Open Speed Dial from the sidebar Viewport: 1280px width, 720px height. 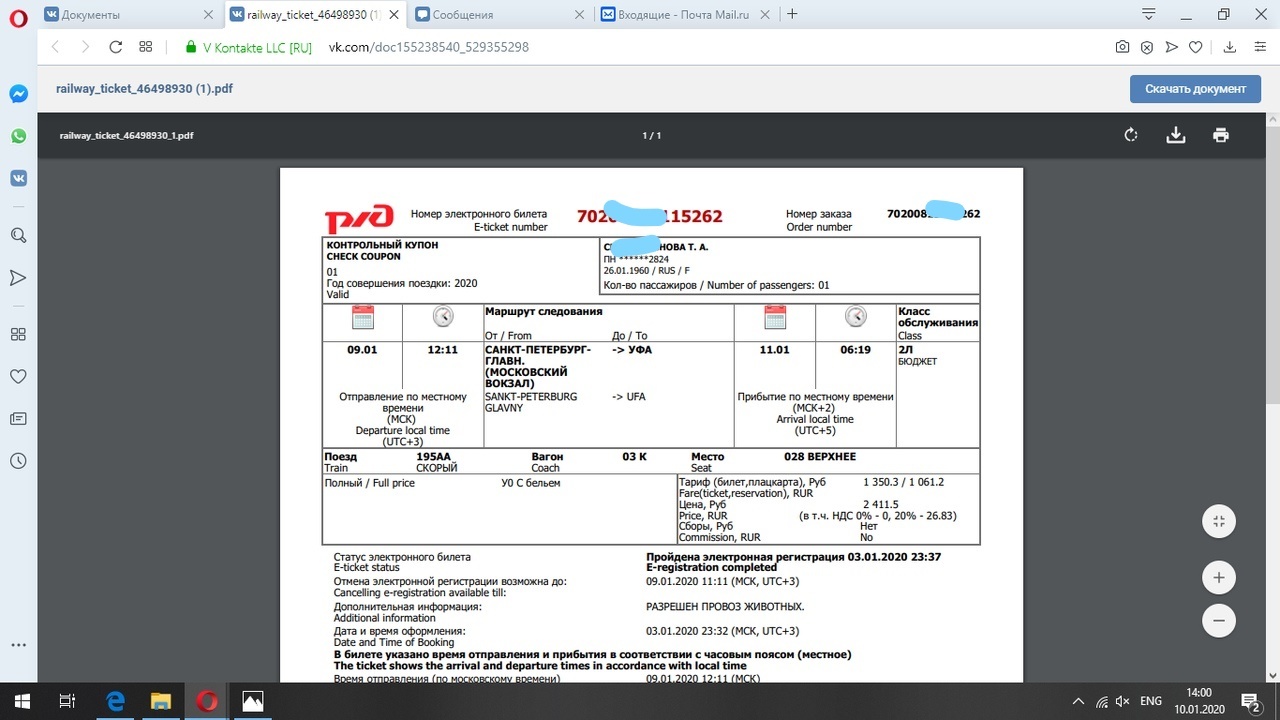pyautogui.click(x=18, y=334)
